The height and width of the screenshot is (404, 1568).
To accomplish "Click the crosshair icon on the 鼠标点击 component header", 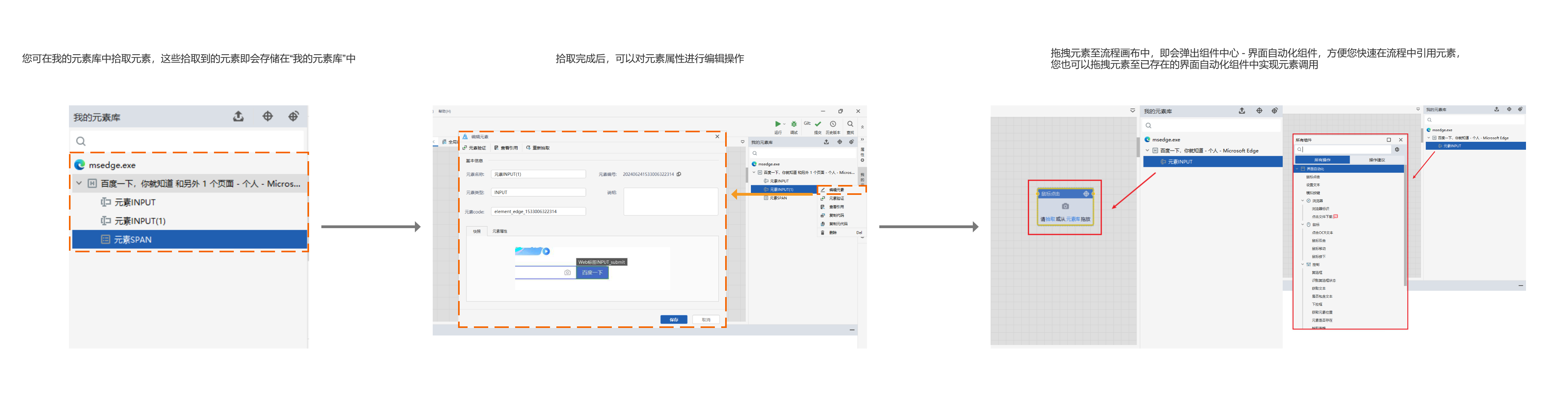I will click(1086, 193).
